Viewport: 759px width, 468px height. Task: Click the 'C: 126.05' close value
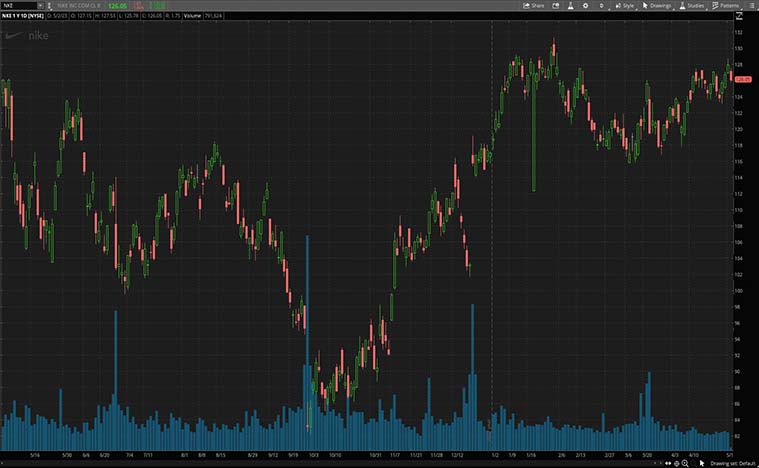(x=152, y=15)
